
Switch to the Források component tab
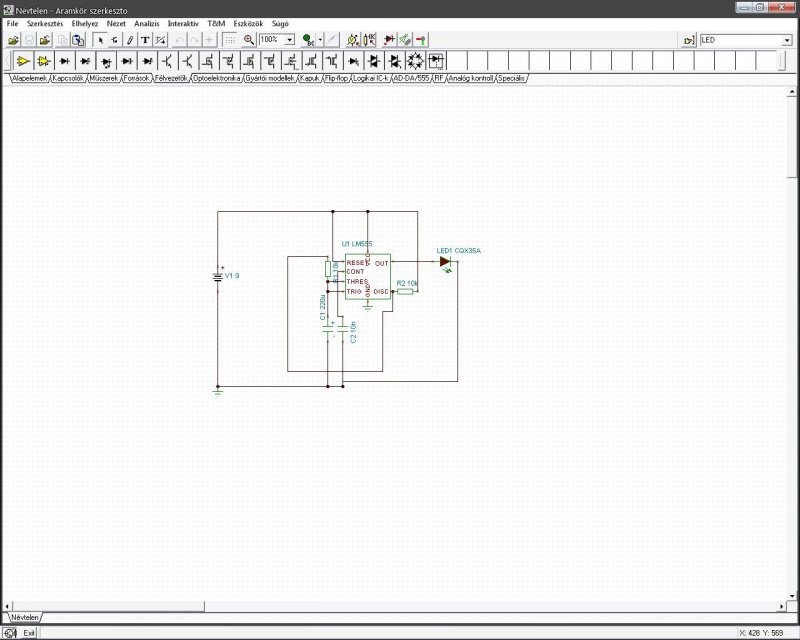tap(136, 78)
